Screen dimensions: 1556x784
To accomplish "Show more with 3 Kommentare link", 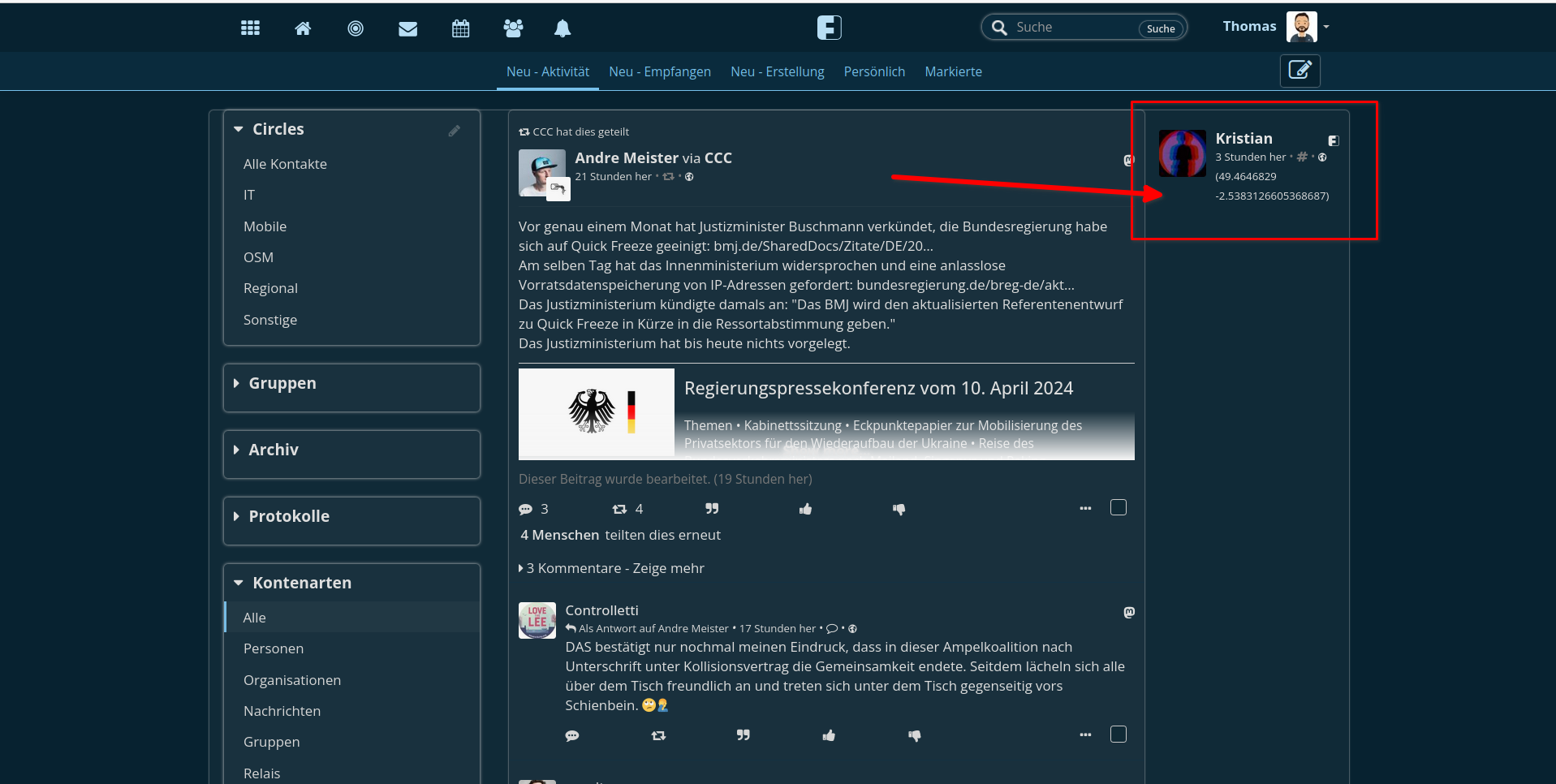I will tap(614, 568).
